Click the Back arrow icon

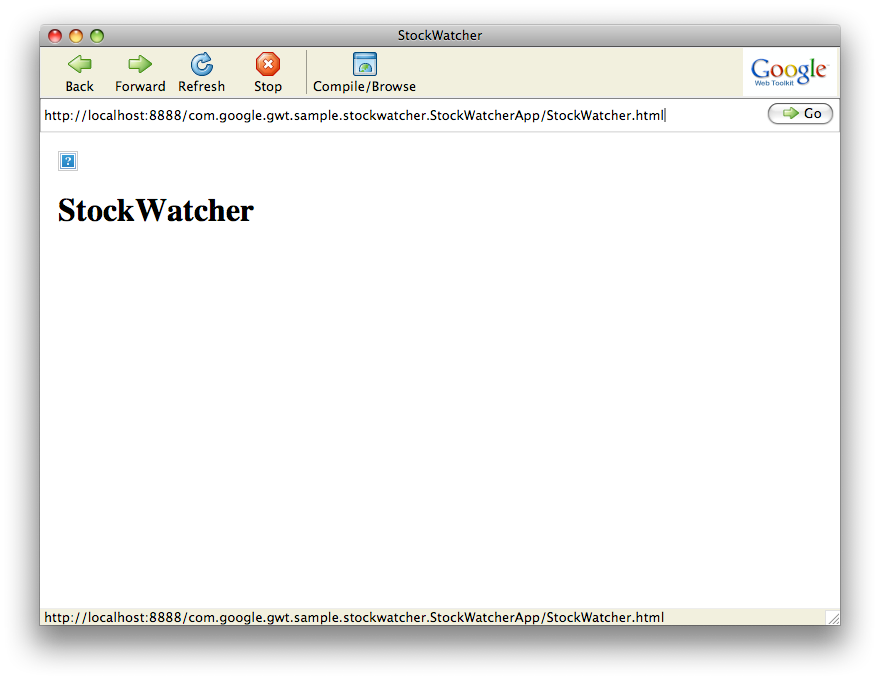pos(79,65)
